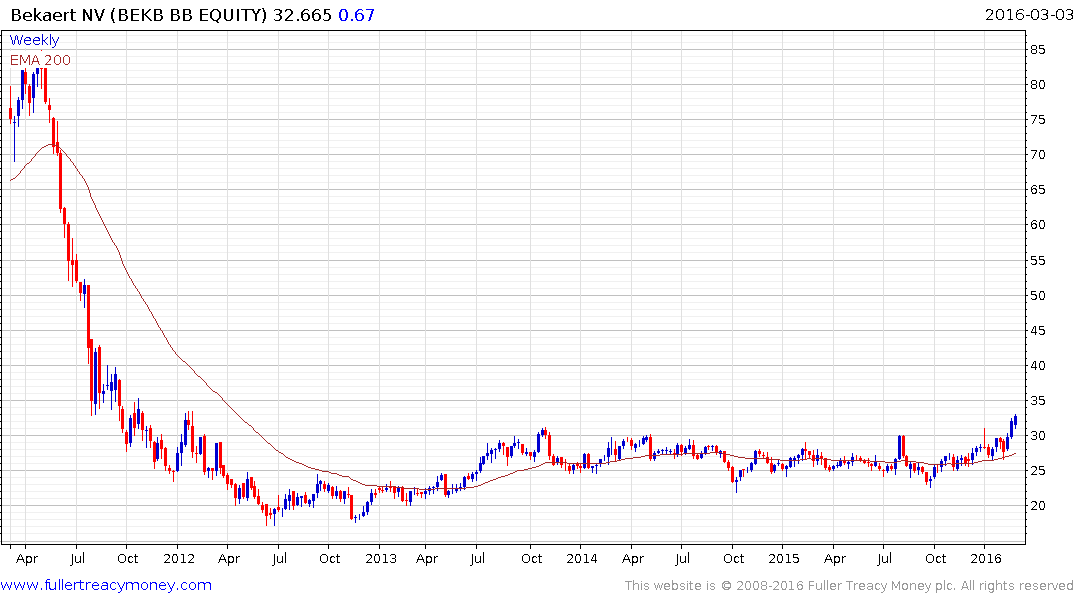
Task: Click the 'Apr' label after 2015
Action: (834, 559)
